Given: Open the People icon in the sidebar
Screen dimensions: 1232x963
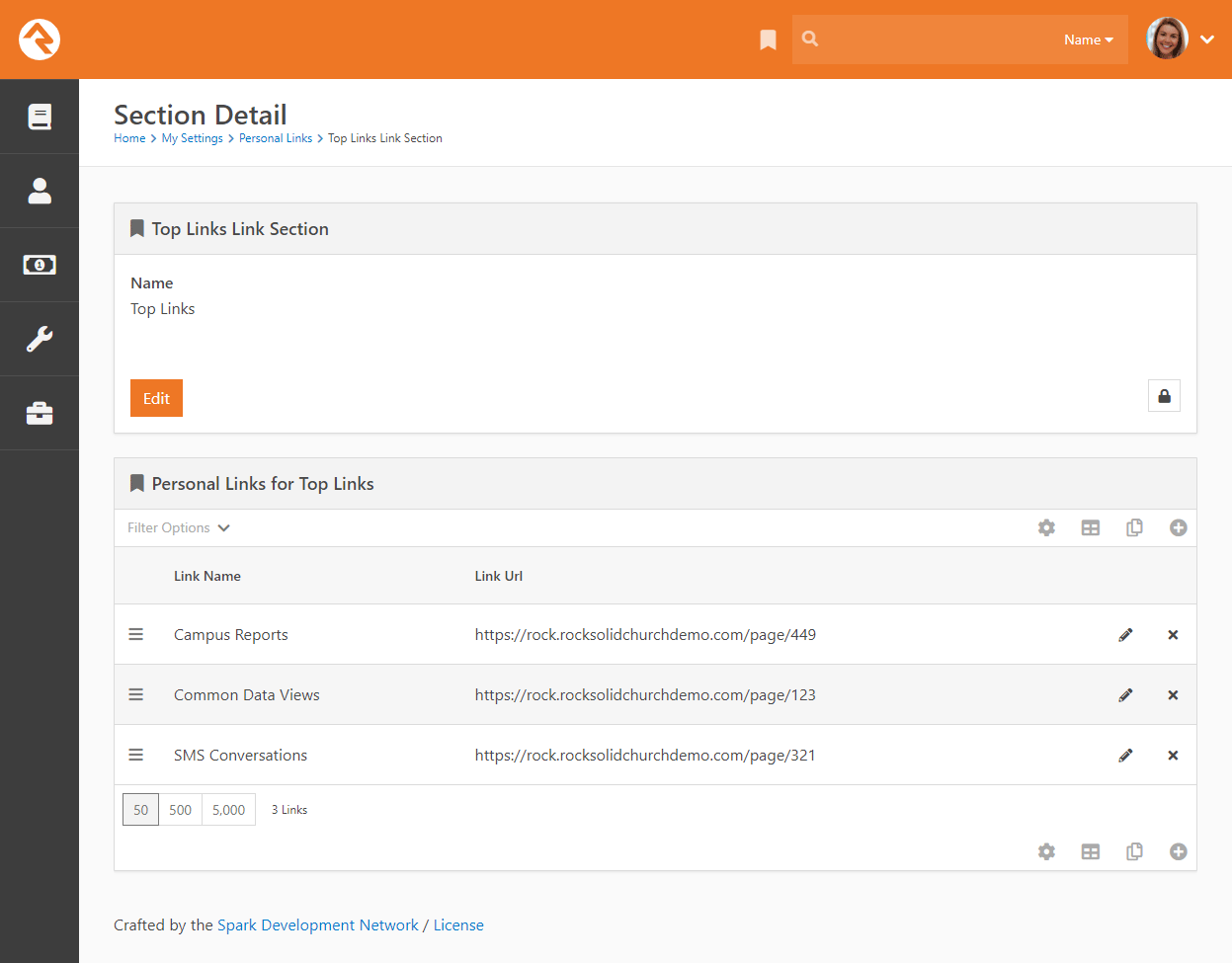Looking at the screenshot, I should pos(40,191).
